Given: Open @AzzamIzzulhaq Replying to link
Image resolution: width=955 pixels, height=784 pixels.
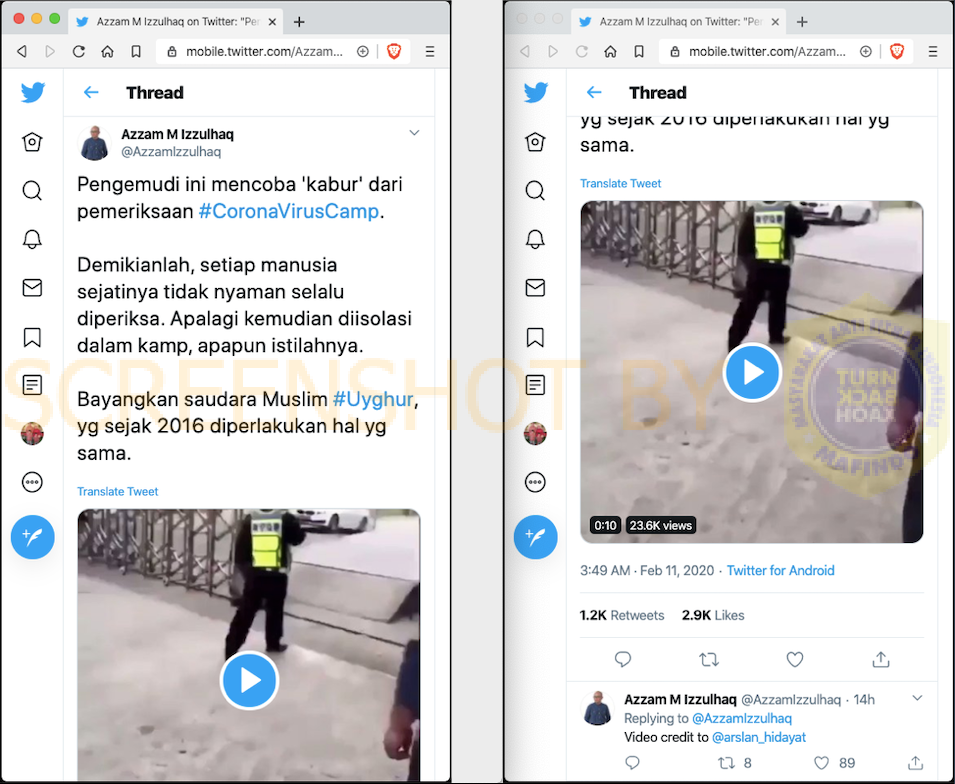Looking at the screenshot, I should point(742,718).
